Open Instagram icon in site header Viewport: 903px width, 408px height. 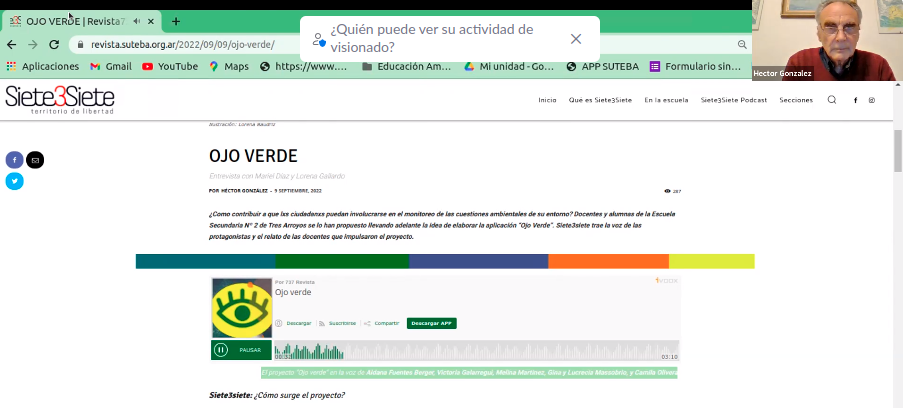point(872,100)
